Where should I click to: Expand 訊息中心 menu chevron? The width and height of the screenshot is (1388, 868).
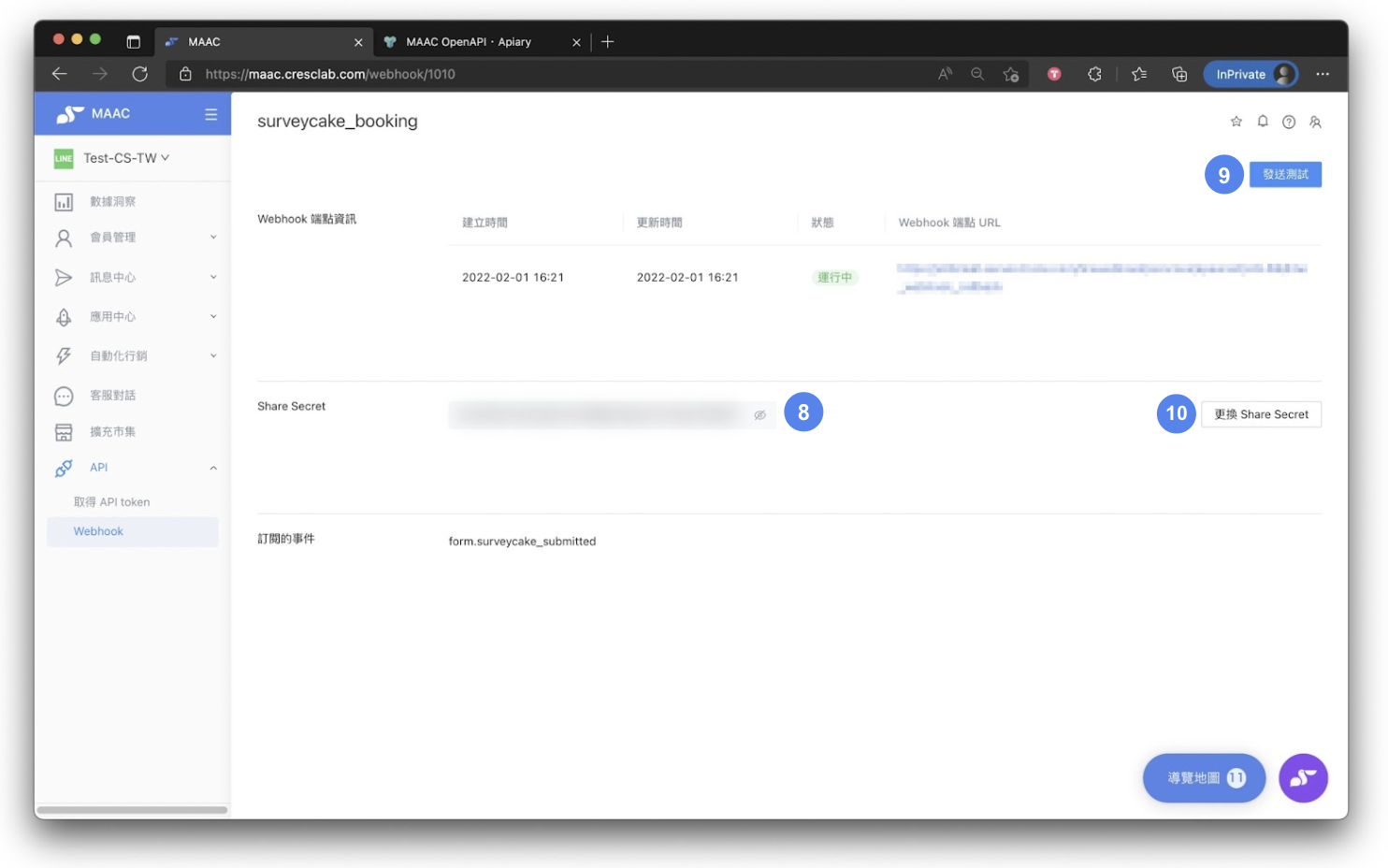pyautogui.click(x=213, y=278)
